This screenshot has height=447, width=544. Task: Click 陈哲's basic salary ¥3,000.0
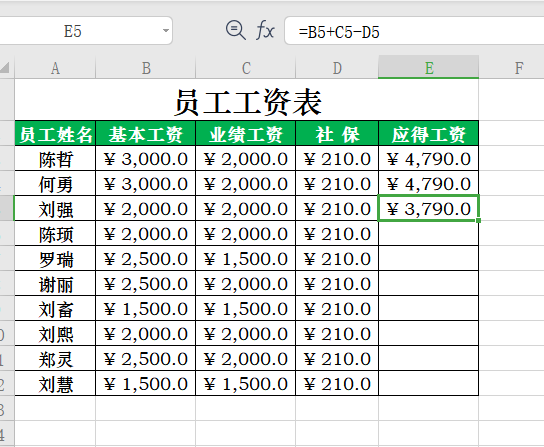click(x=146, y=158)
